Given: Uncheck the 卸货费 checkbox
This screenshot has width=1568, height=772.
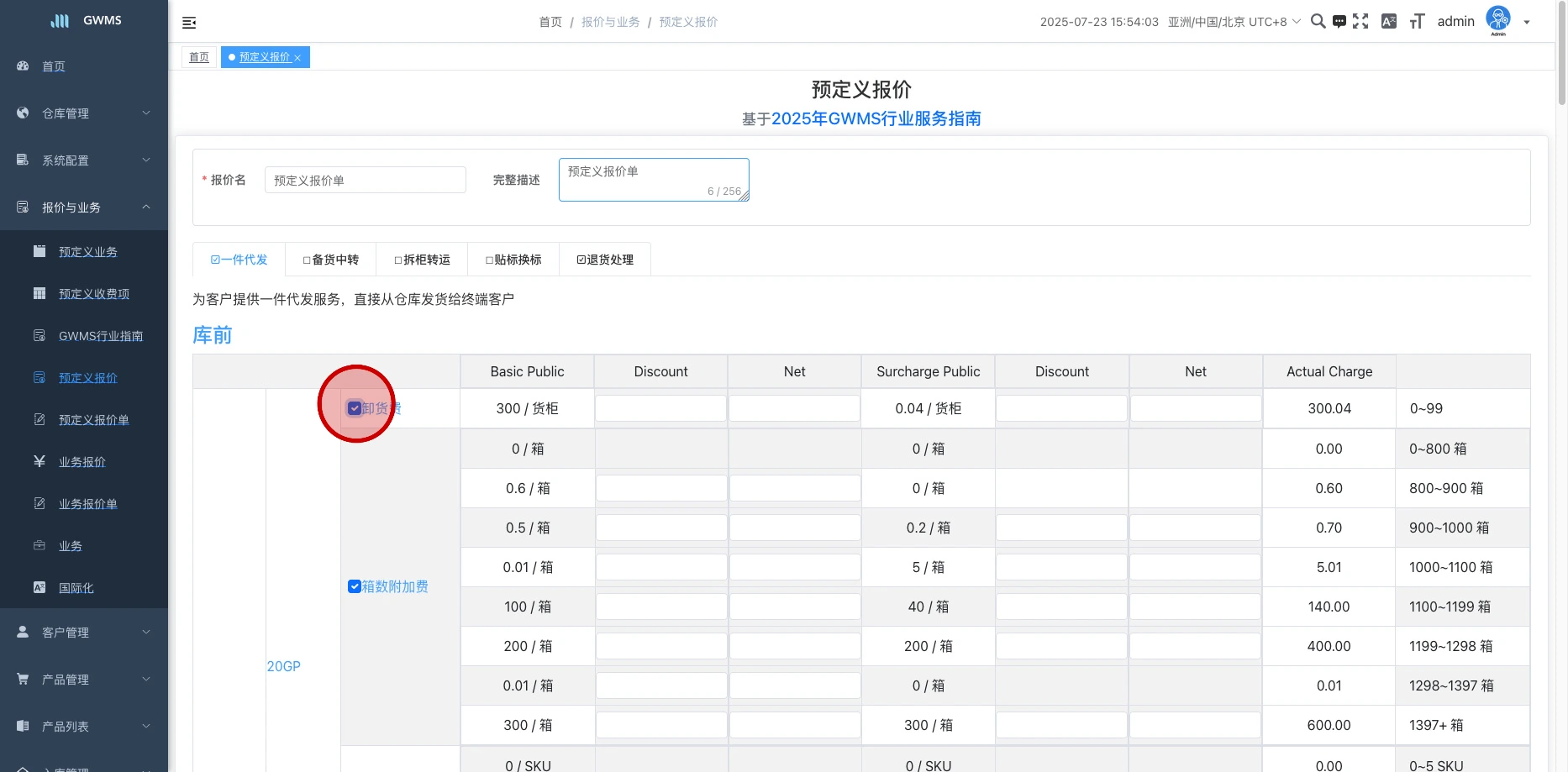Looking at the screenshot, I should coord(355,408).
